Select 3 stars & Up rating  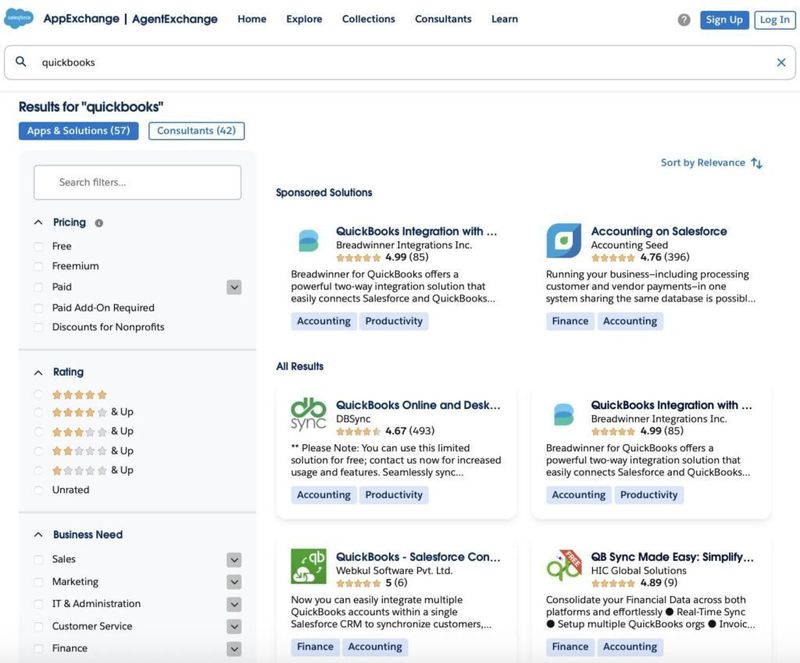[38, 432]
